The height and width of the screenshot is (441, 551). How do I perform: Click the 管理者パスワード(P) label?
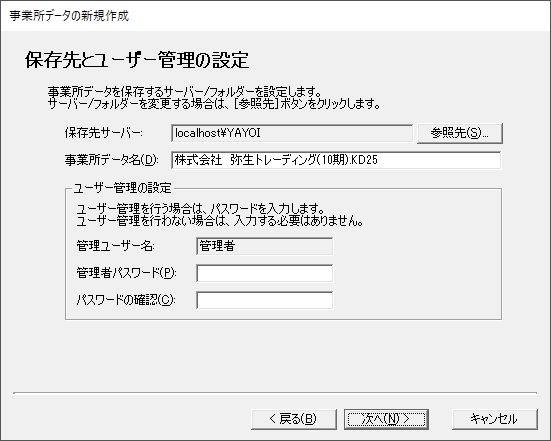point(127,273)
